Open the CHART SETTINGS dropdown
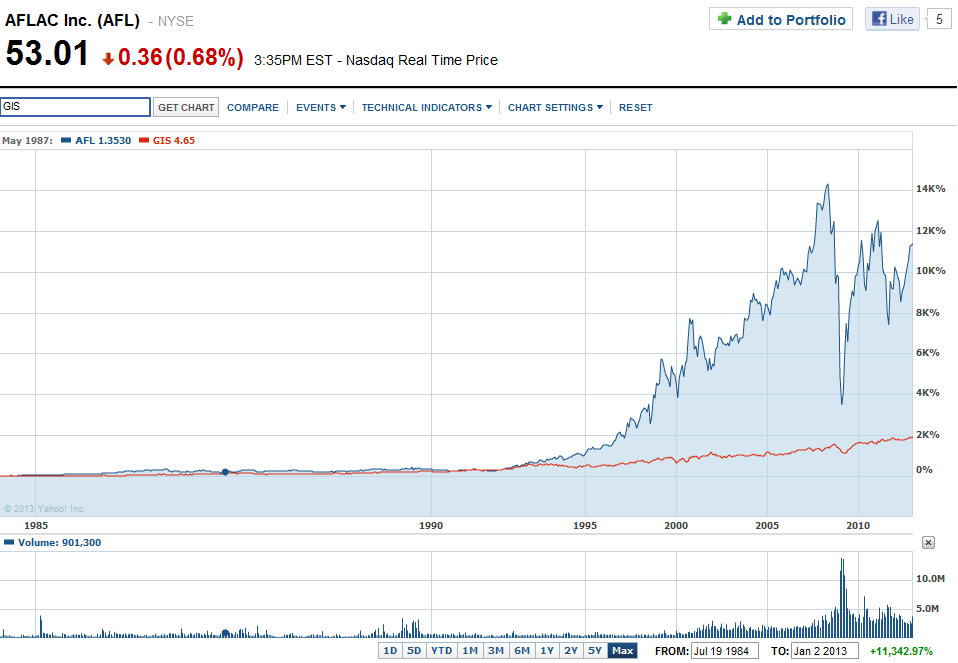Screen dimensions: 958x663 555,108
